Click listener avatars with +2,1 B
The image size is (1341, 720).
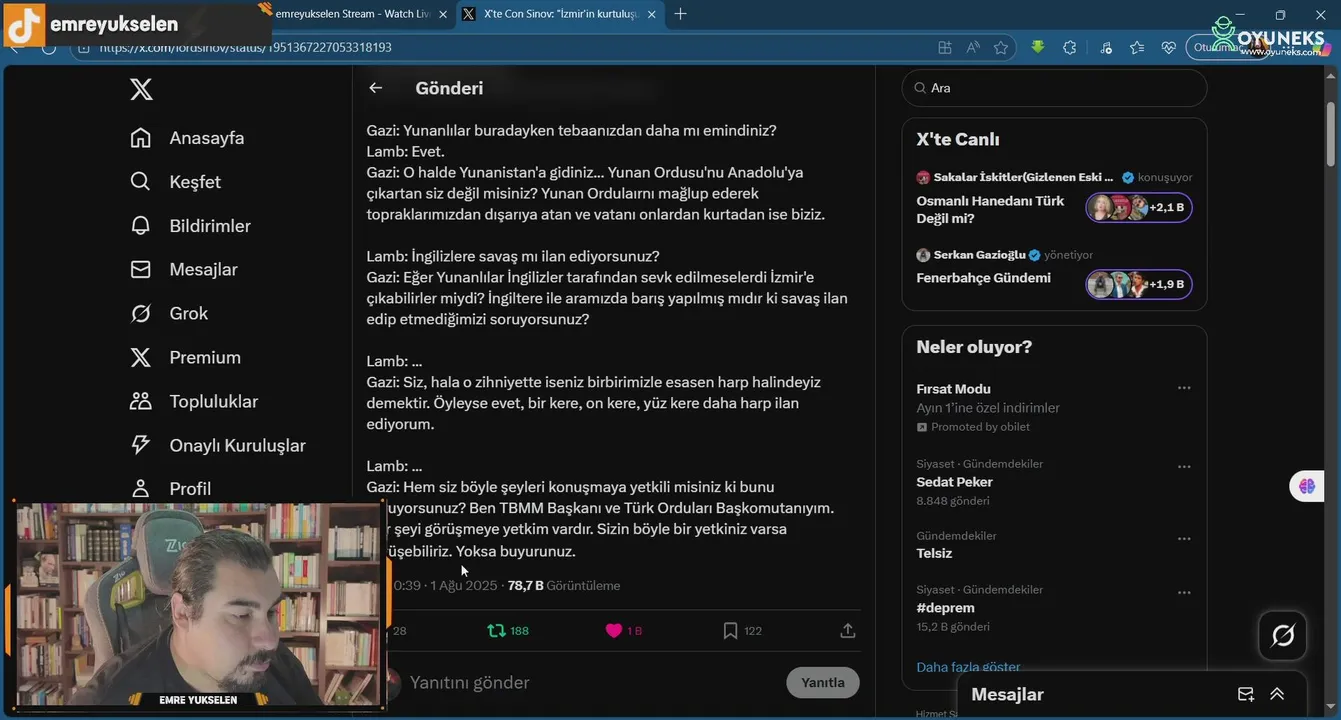pyautogui.click(x=1139, y=208)
